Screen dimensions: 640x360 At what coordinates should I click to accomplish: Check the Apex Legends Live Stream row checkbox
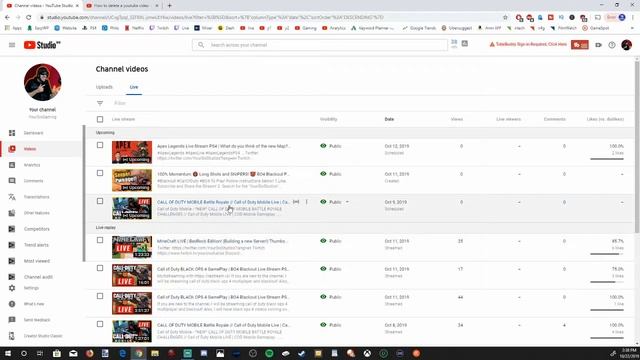(100, 145)
